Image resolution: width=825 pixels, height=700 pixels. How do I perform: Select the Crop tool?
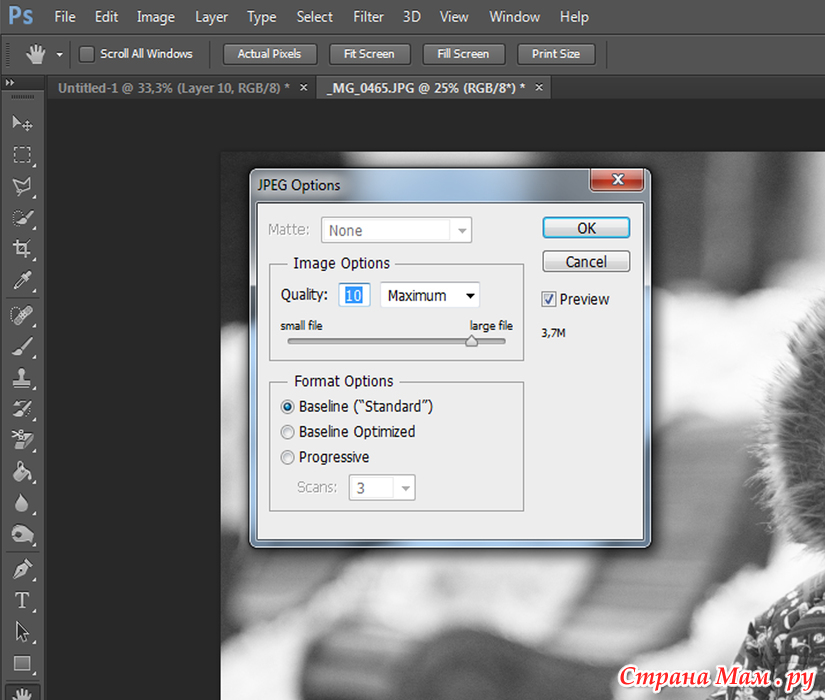tap(22, 248)
